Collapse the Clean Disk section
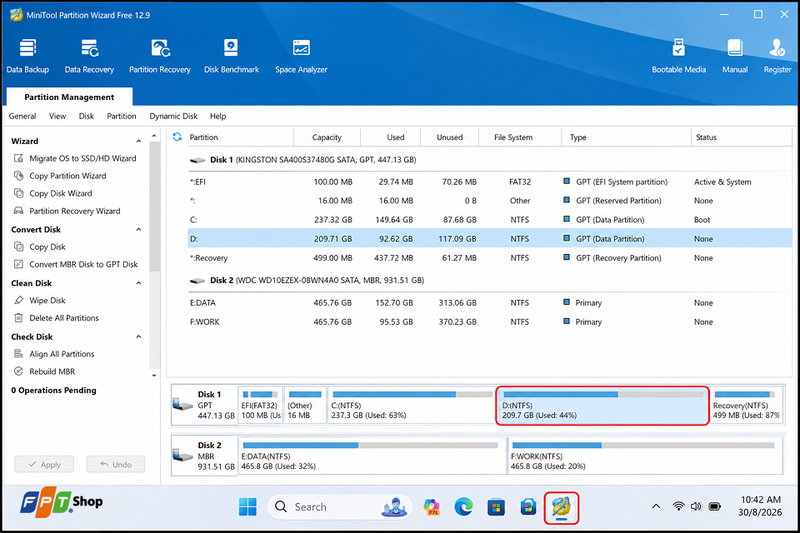This screenshot has height=533, width=800. pyautogui.click(x=138, y=283)
